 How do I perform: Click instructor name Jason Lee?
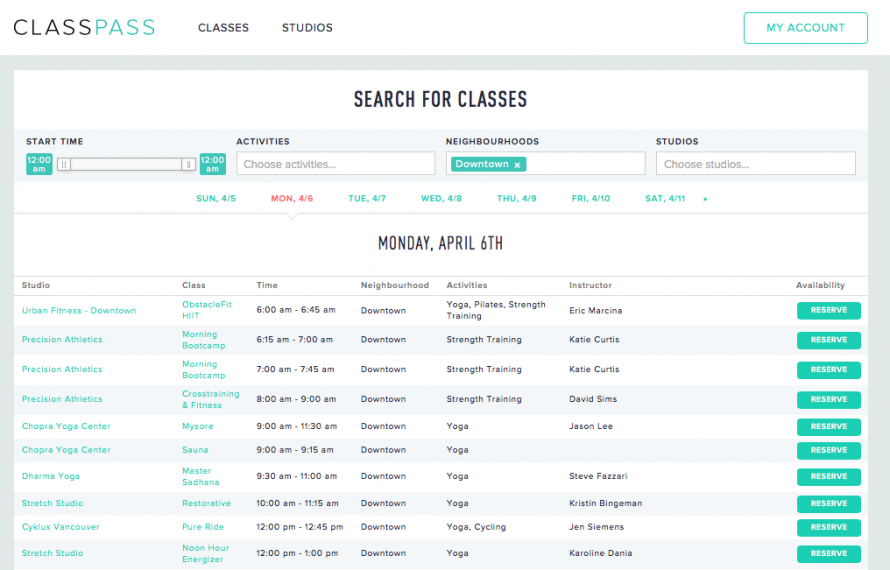(591, 426)
